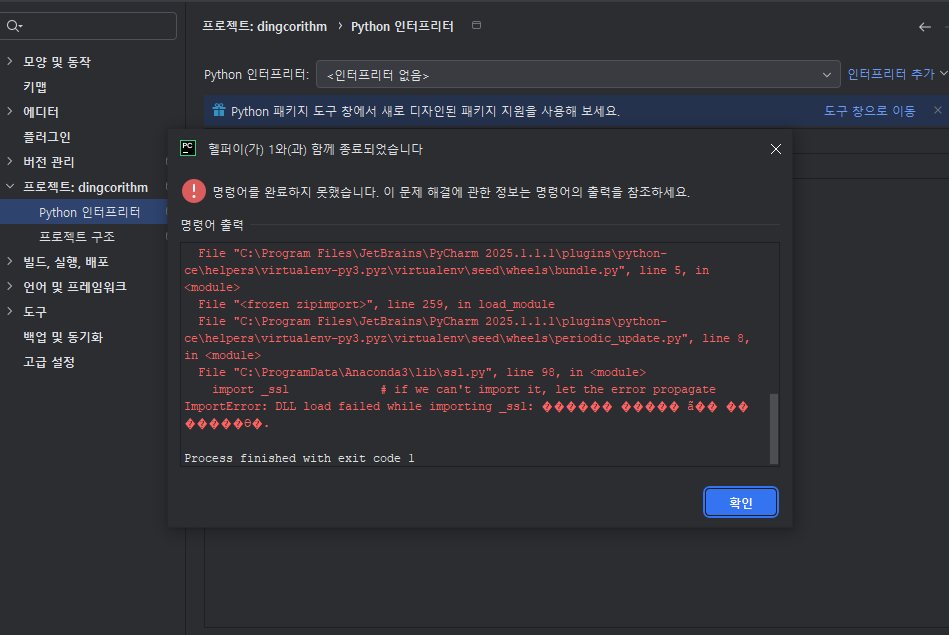Open the Python 인터프리터 dropdown combo box

(x=578, y=74)
